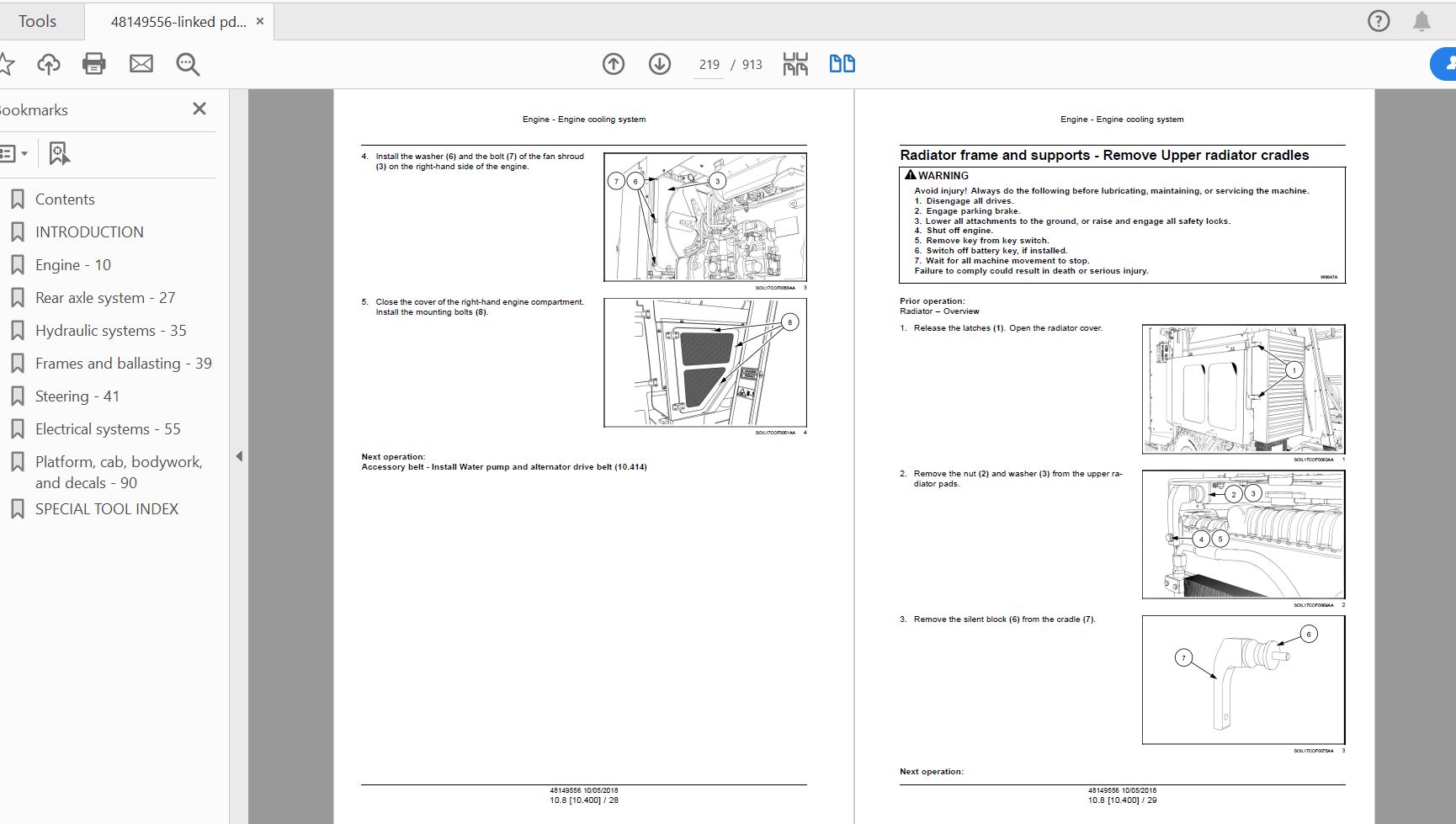Click fan shroud diagram on left page
The image size is (1456, 824).
pos(705,217)
